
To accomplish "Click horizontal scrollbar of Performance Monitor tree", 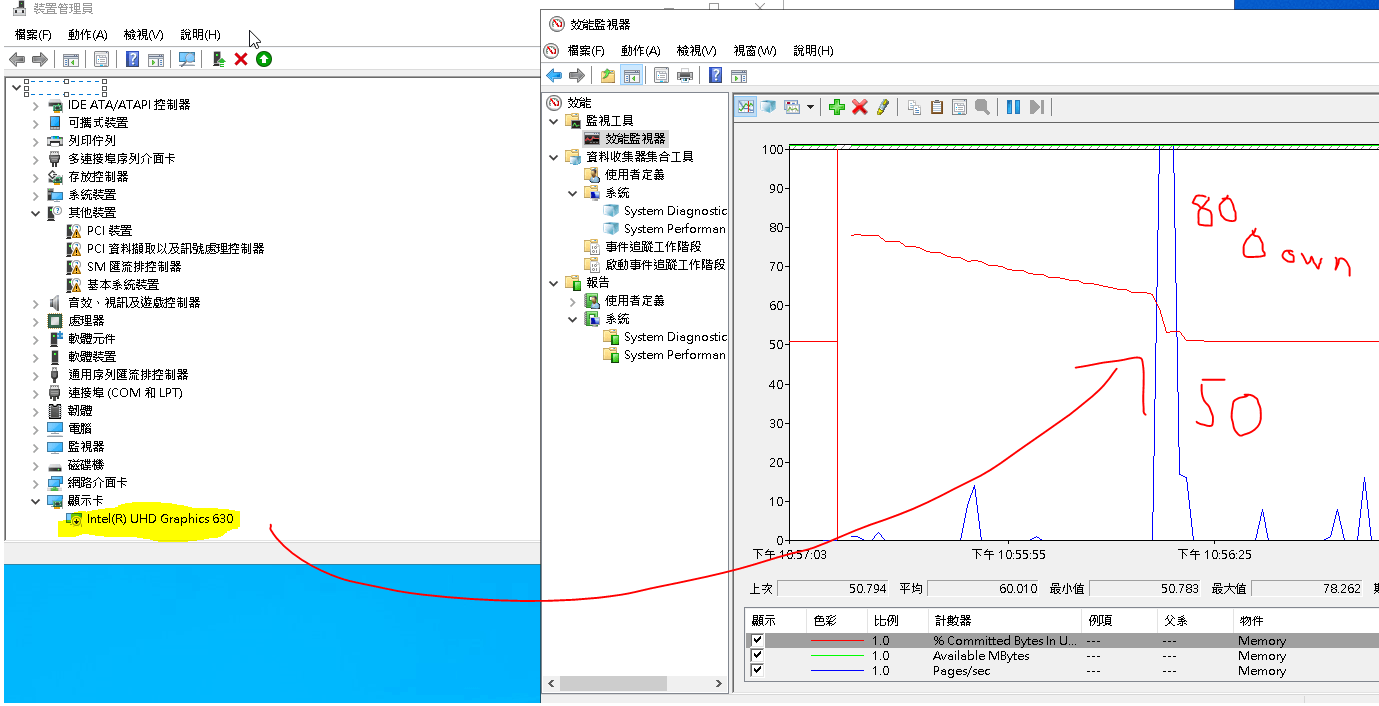I will (634, 685).
